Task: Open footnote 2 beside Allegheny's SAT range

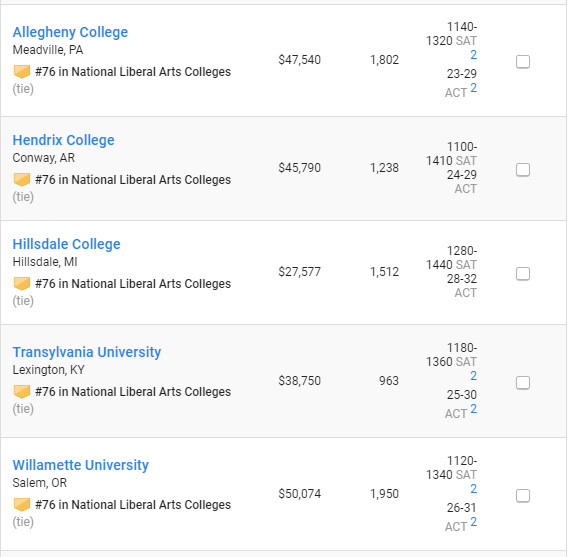Action: pyautogui.click(x=474, y=55)
